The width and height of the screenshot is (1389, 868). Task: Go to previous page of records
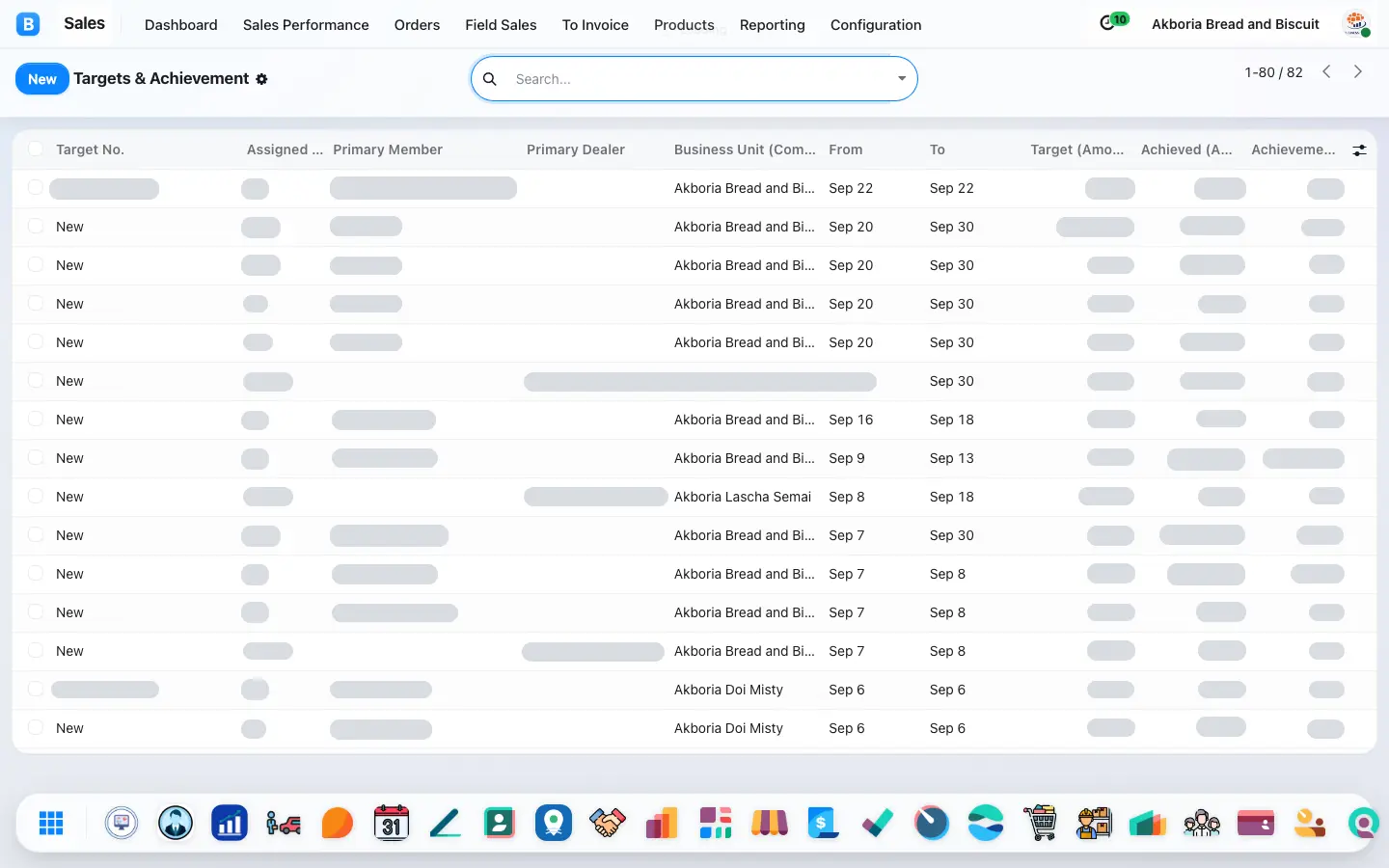click(1326, 72)
